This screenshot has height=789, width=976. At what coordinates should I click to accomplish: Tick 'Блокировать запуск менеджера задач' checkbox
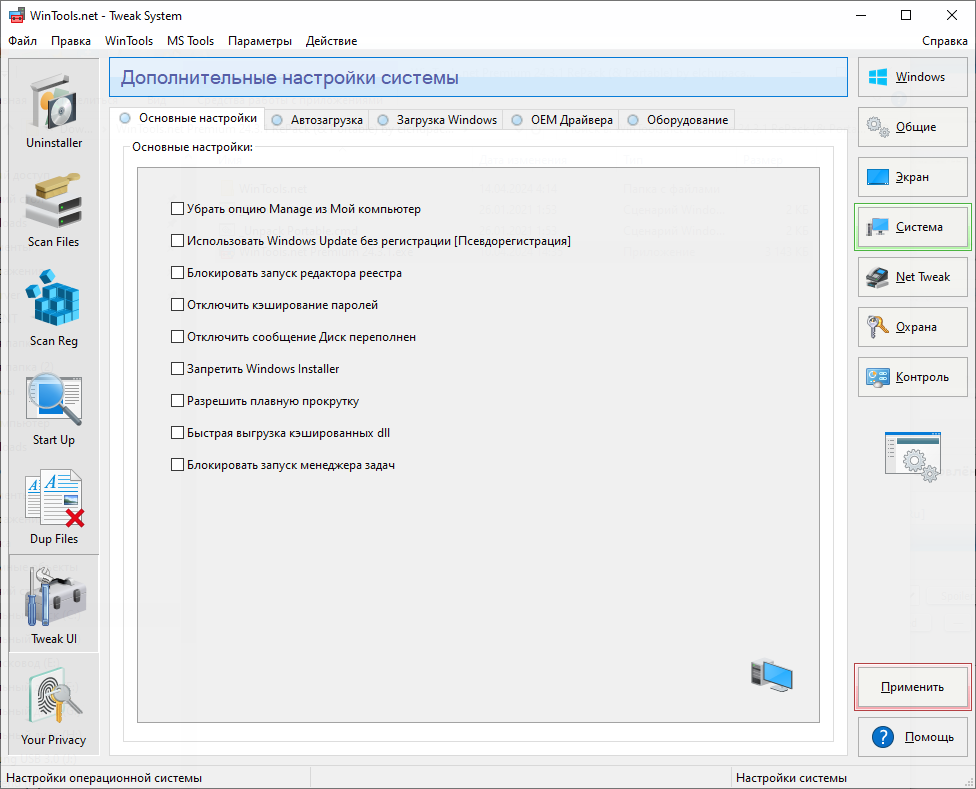pos(177,465)
